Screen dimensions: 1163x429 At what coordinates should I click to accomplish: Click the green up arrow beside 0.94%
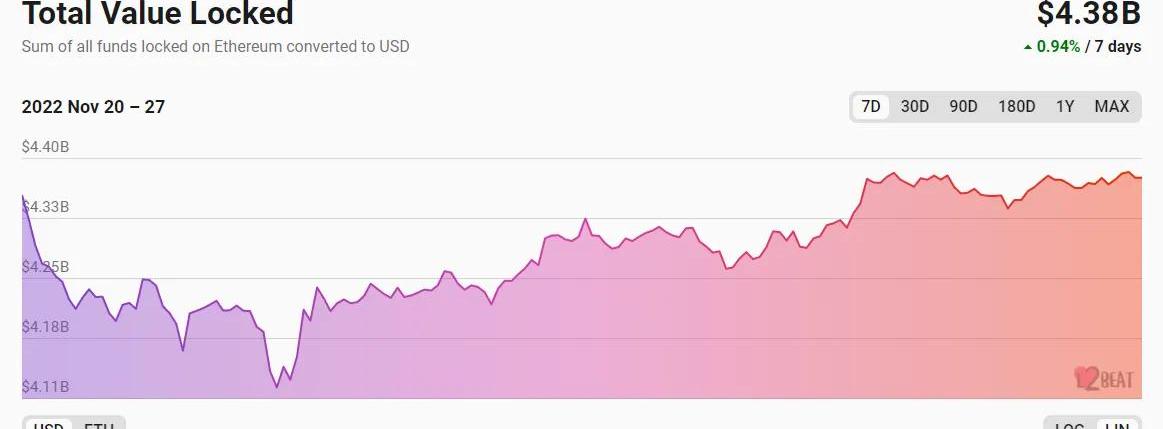[1028, 47]
